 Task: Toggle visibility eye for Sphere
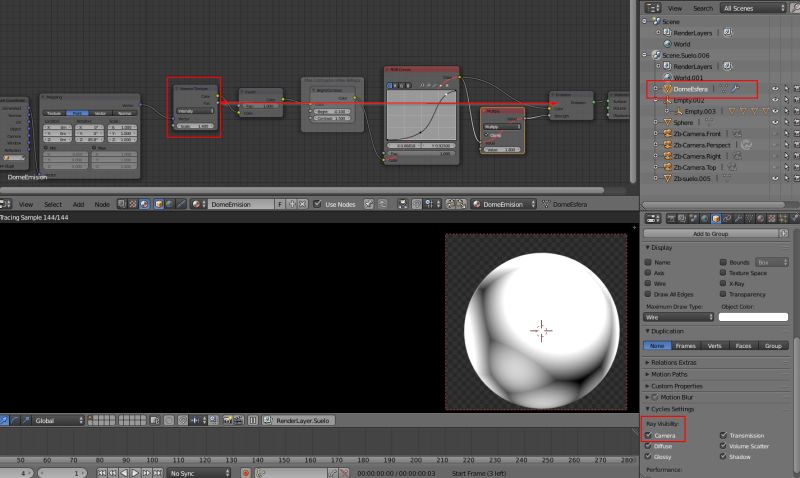[x=775, y=122]
